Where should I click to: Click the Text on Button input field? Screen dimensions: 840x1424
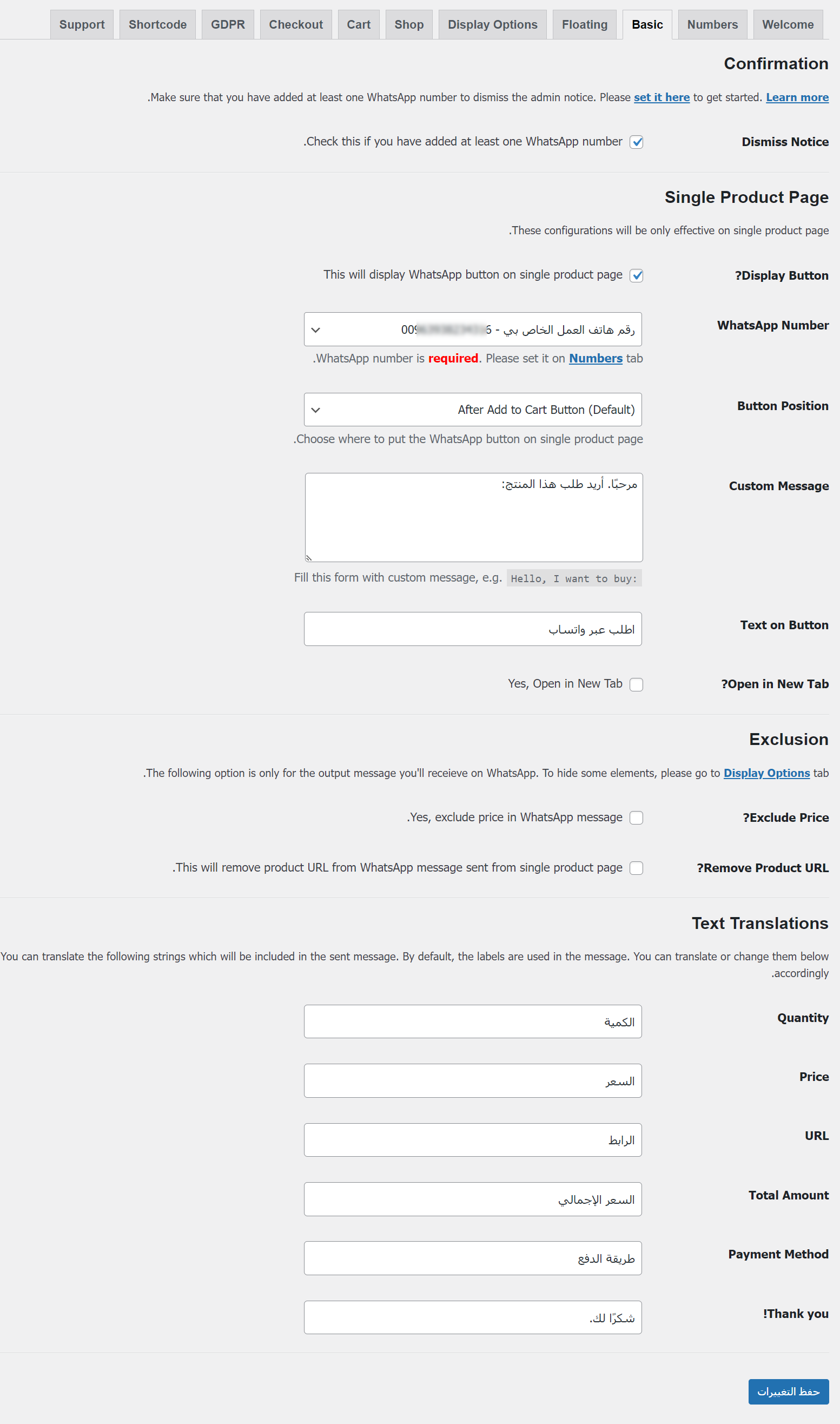pos(473,629)
